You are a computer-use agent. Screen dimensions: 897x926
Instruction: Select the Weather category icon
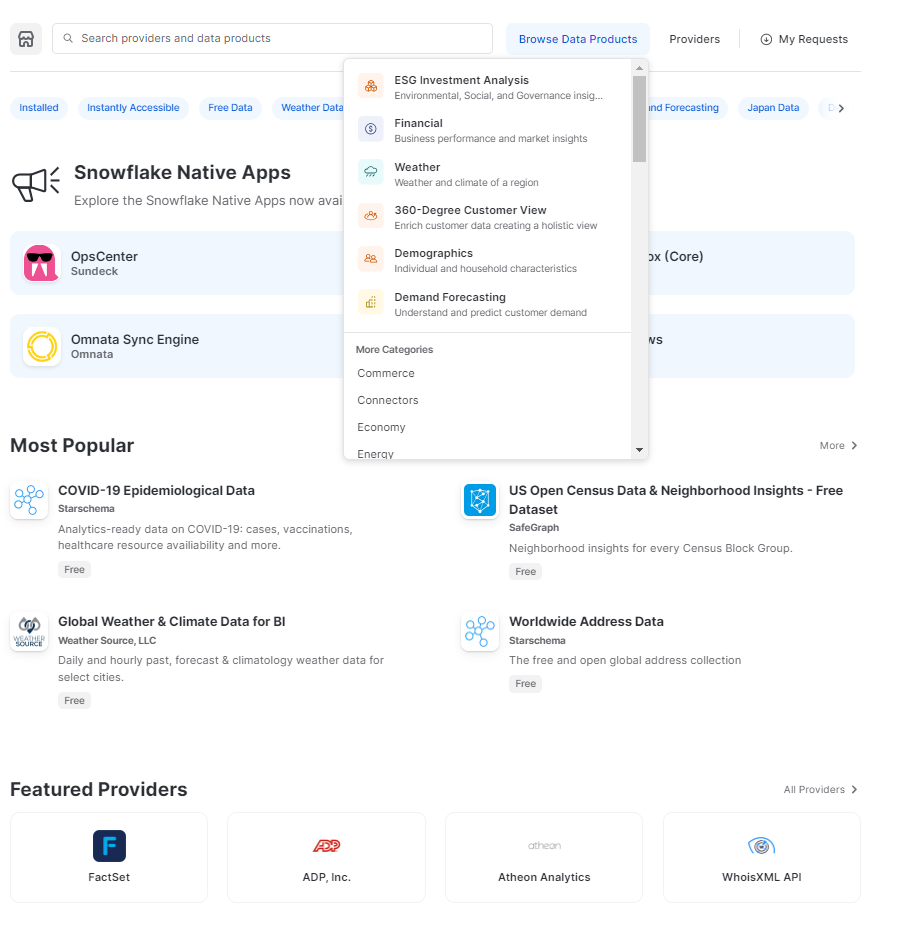(x=369, y=171)
